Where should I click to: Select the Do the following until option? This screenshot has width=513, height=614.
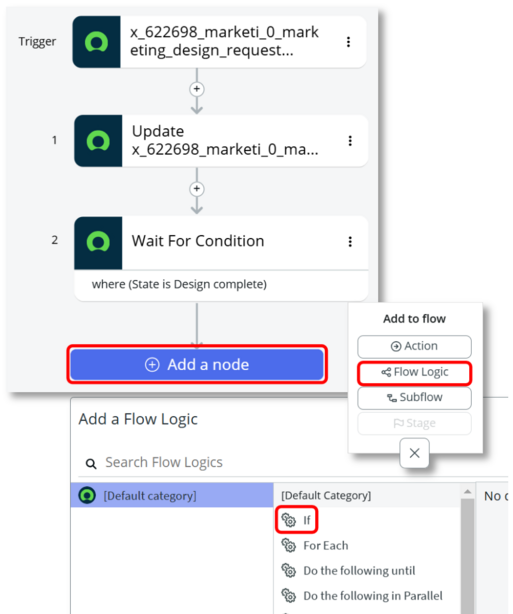[x=349, y=571]
